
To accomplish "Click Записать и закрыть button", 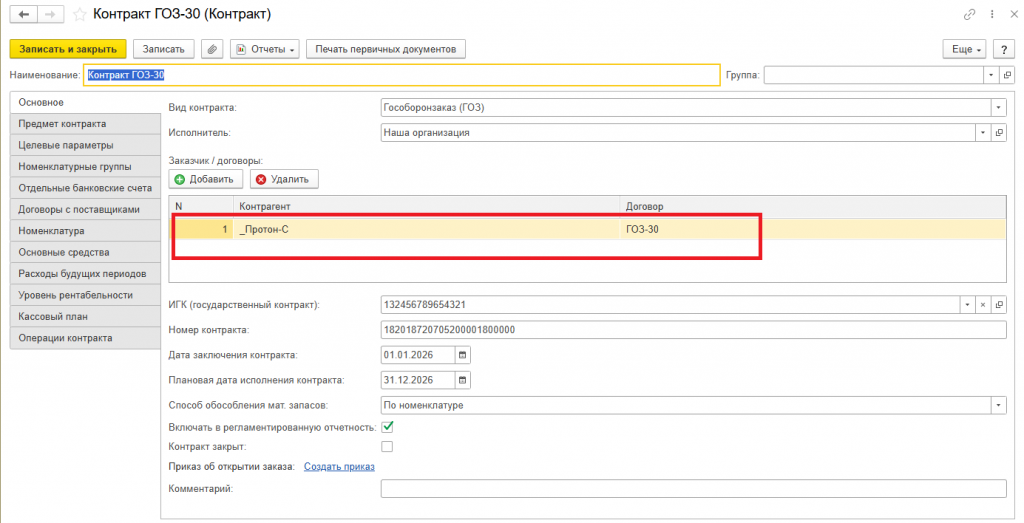I will tap(68, 49).
